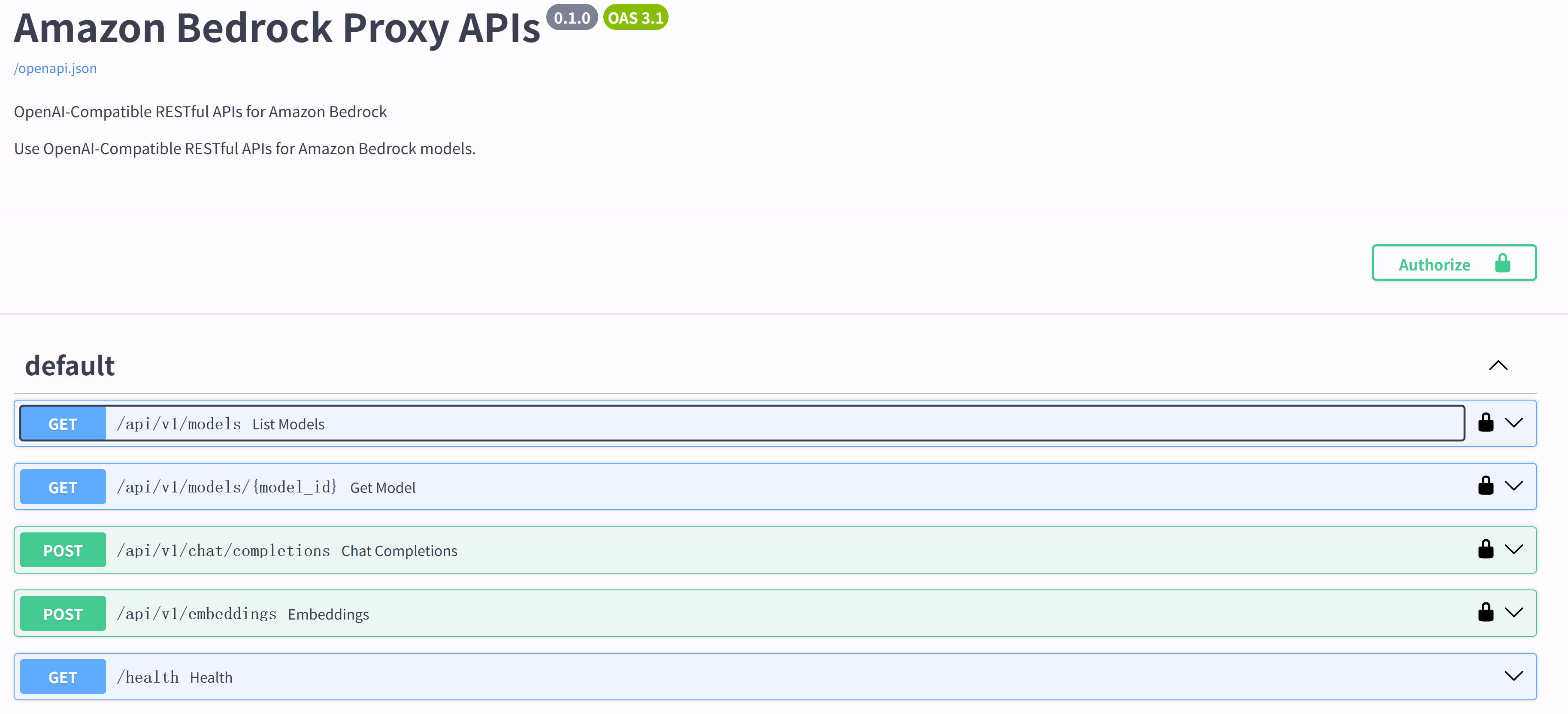
Task: Click the default section heading
Action: (x=70, y=366)
